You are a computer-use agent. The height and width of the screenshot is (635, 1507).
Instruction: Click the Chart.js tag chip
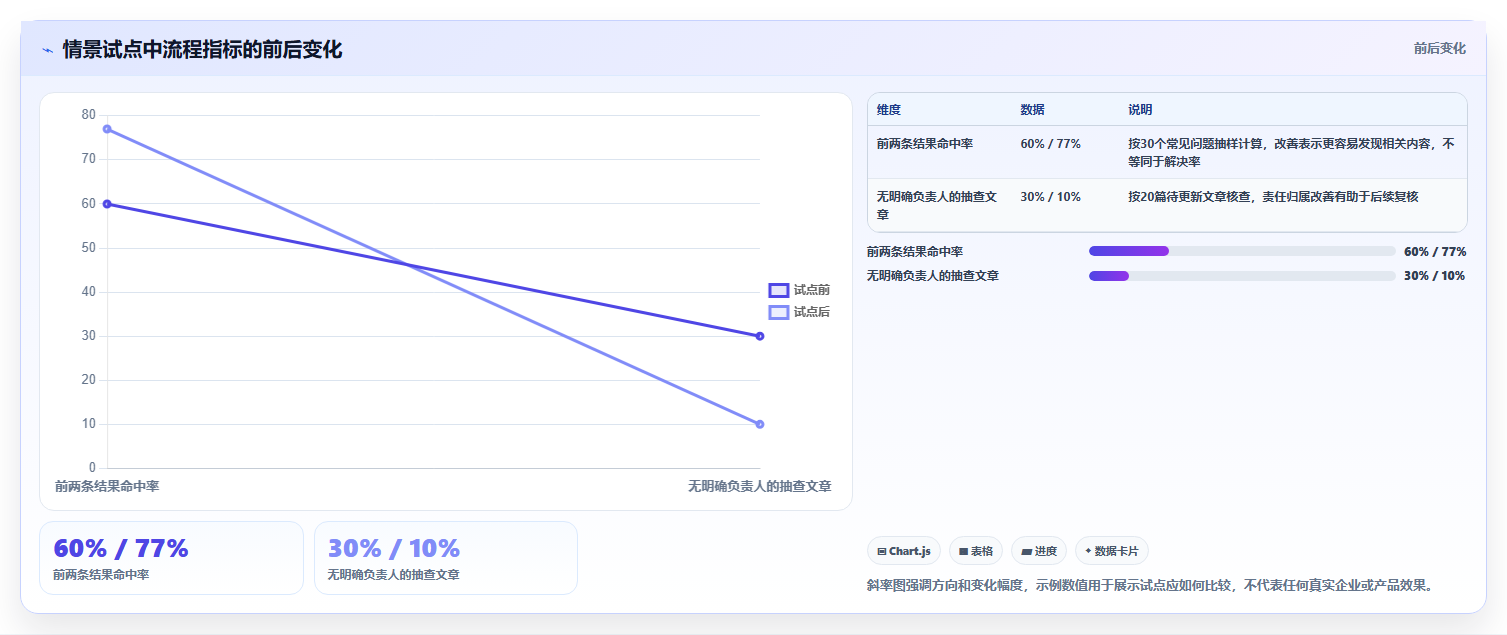coord(904,551)
